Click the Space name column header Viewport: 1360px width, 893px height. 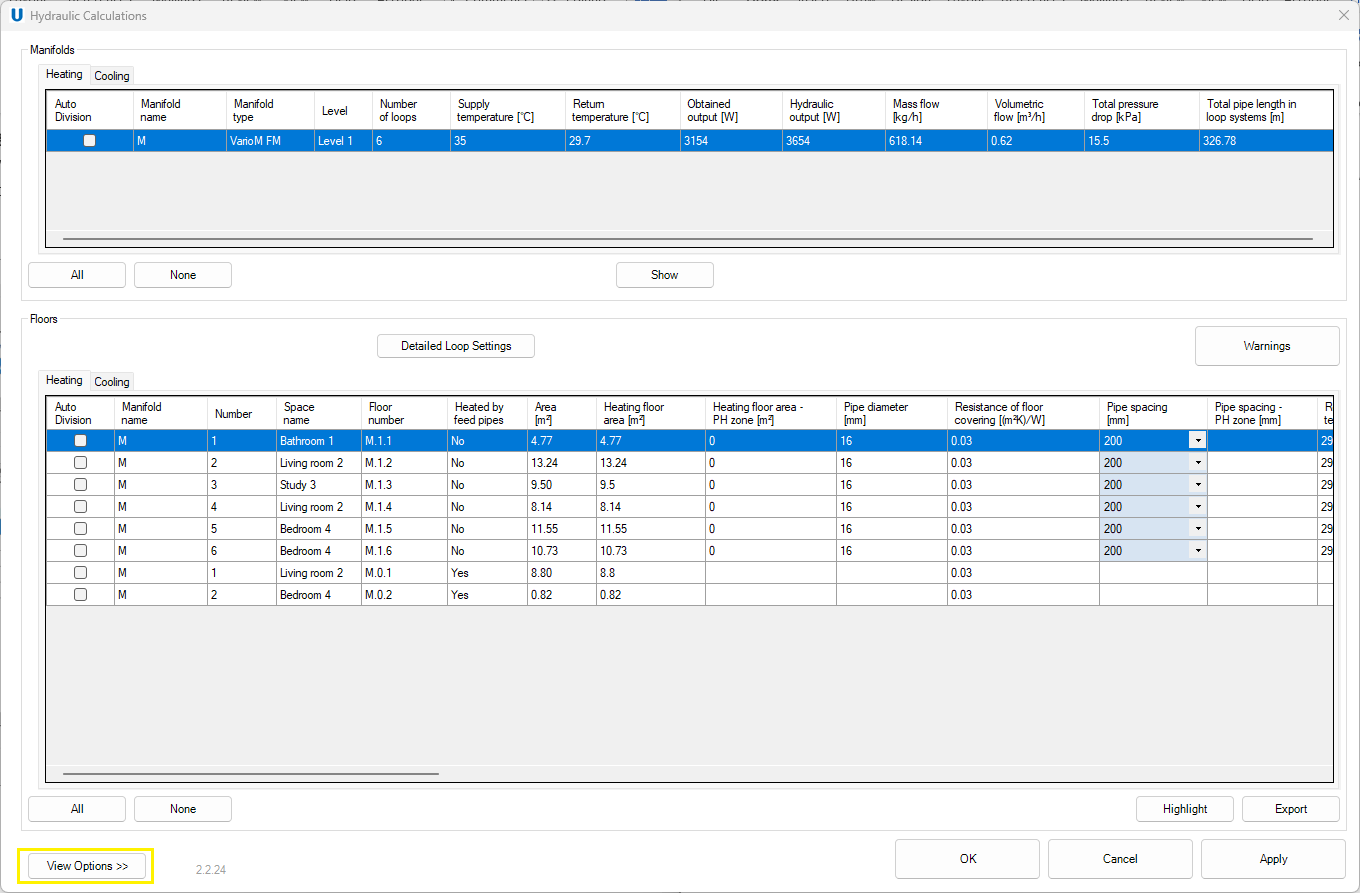[x=319, y=413]
